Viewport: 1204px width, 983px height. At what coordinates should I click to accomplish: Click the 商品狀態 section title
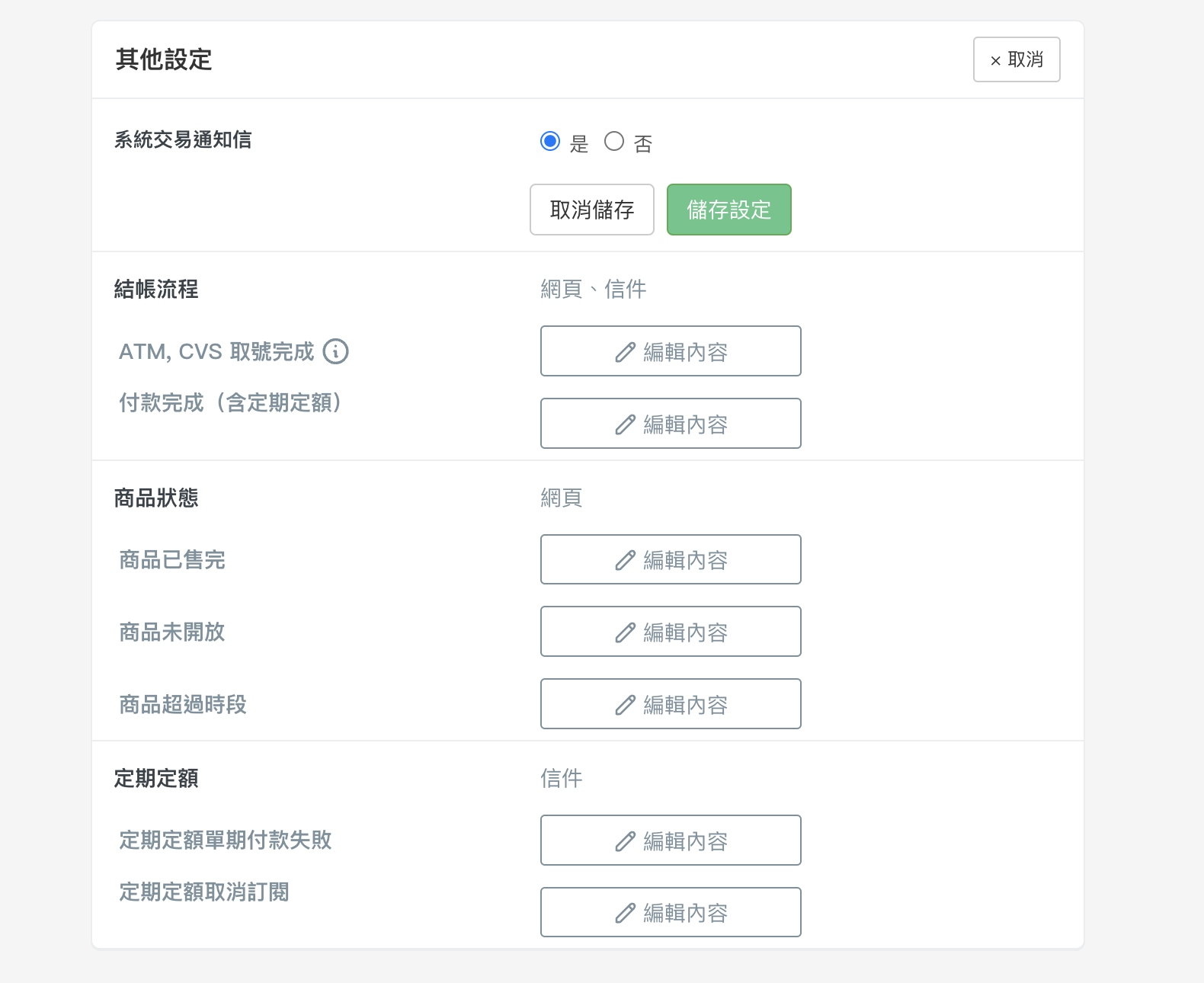click(156, 498)
